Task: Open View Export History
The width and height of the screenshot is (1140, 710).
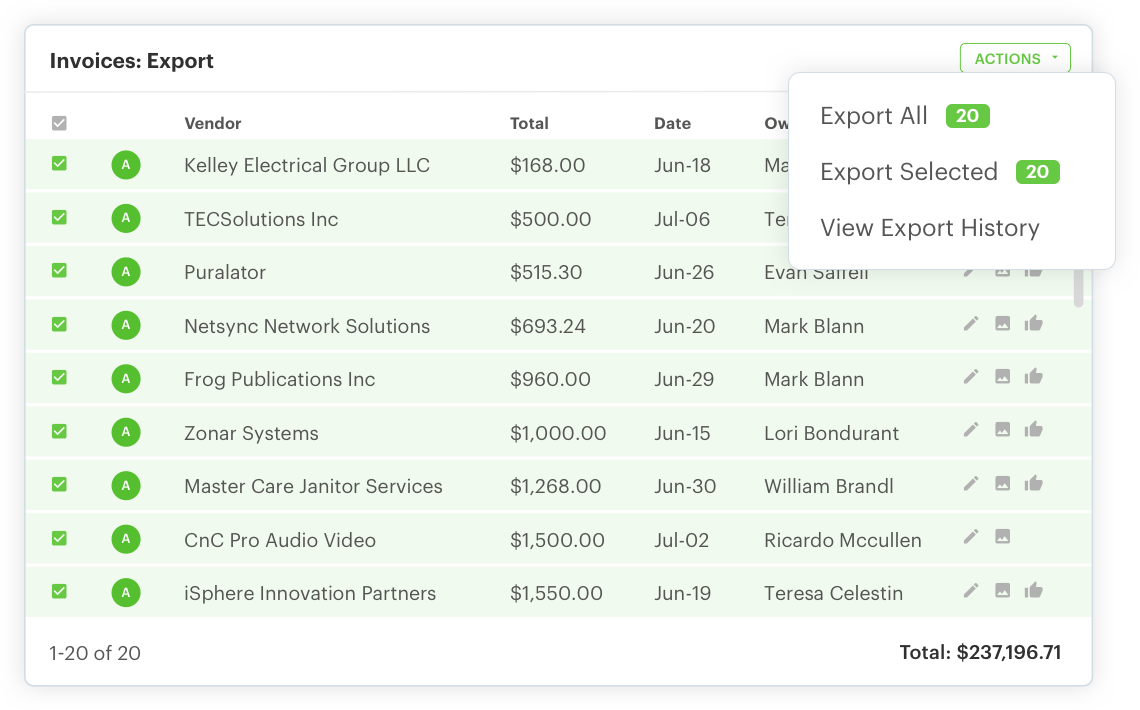Action: pyautogui.click(x=929, y=228)
